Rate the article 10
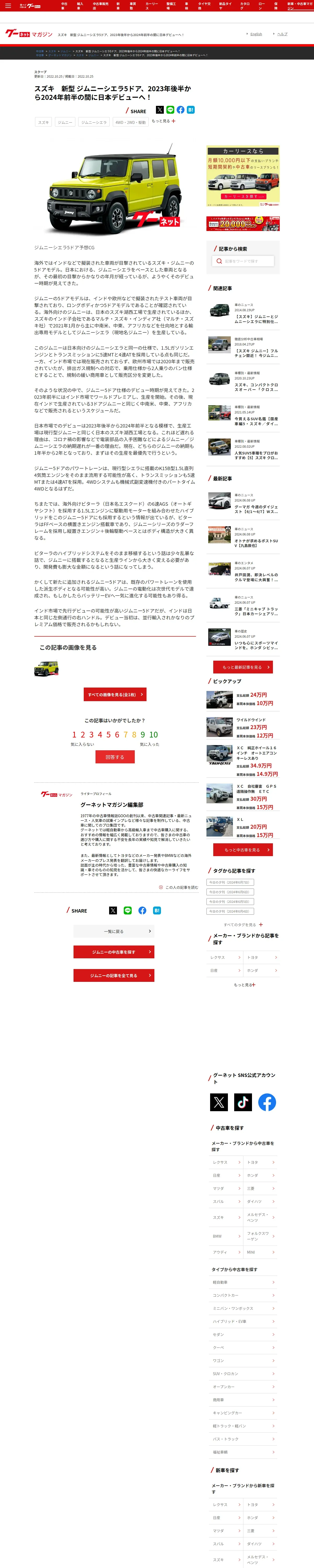This screenshot has height=1568, width=314. click(154, 735)
